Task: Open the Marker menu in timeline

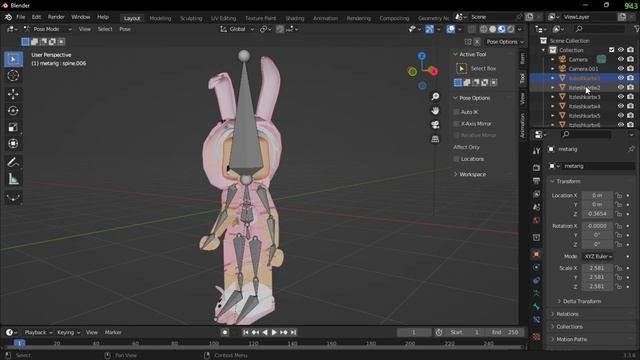Action: click(113, 332)
